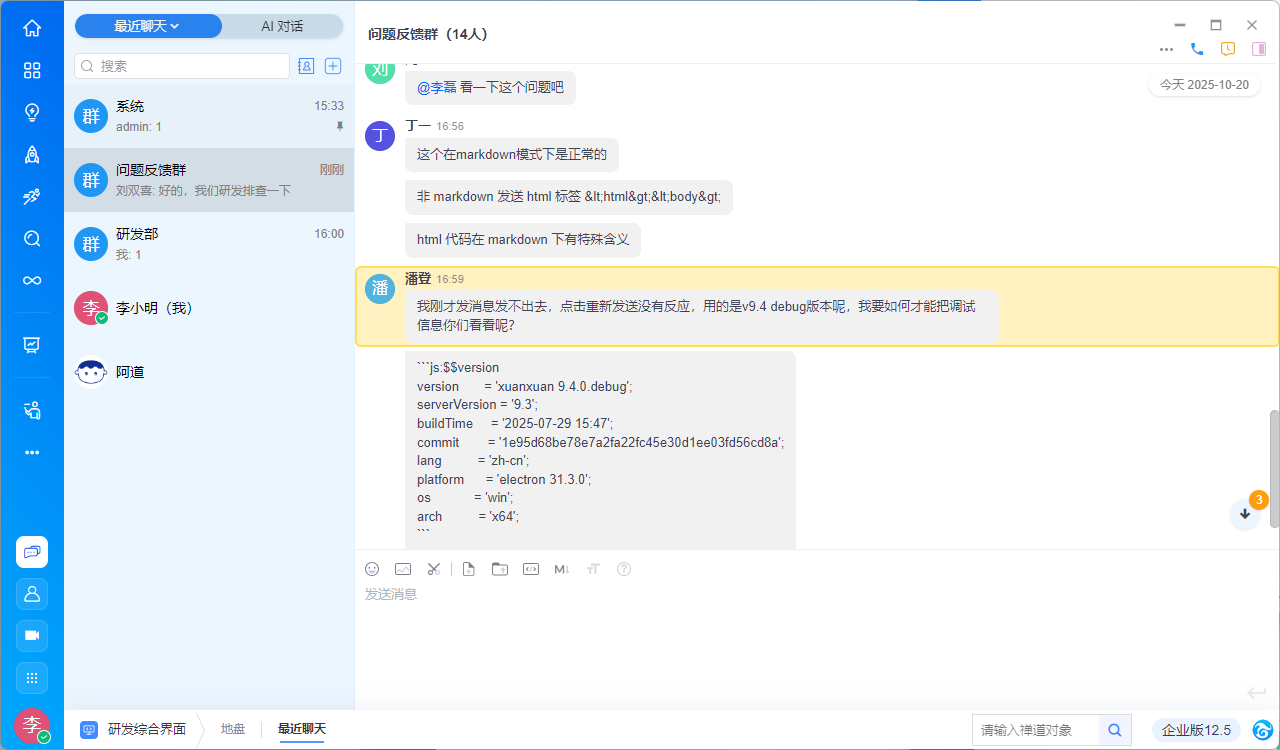Open the lightbulb icon in sidebar

tap(32, 112)
